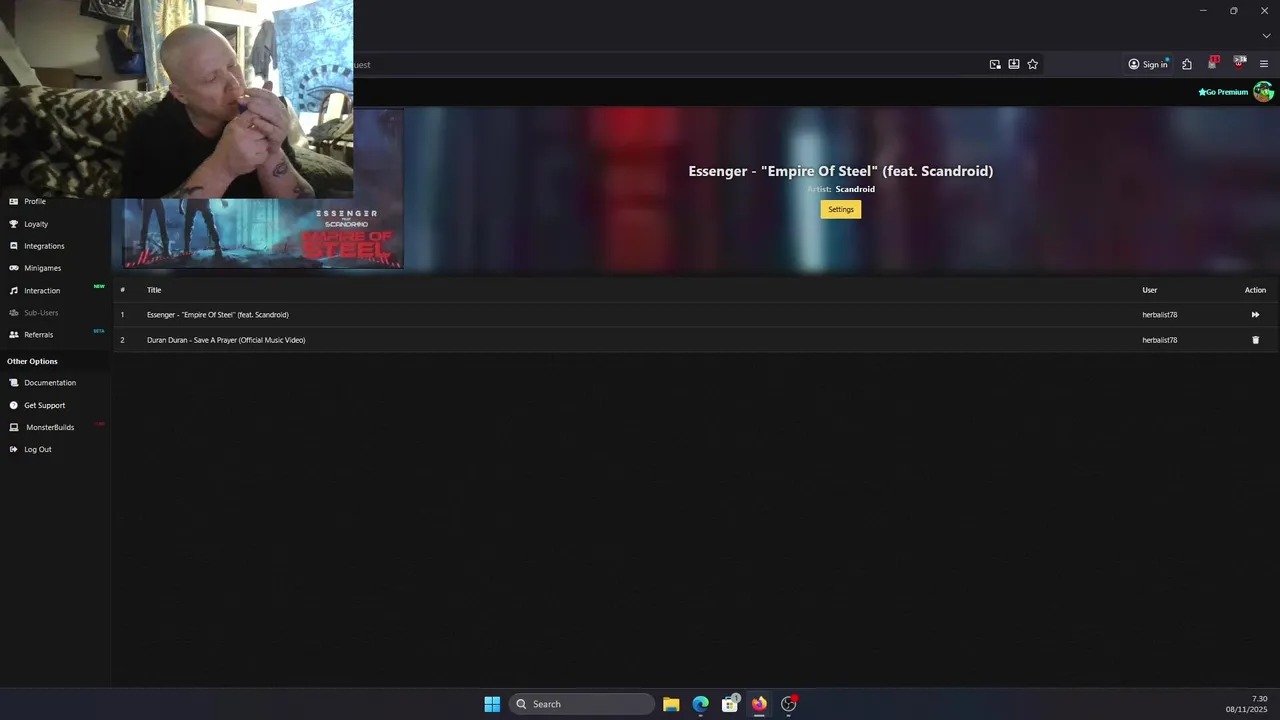Viewport: 1280px width, 720px height.
Task: Select the Essenger Empire Of Steel row title
Action: coord(218,315)
